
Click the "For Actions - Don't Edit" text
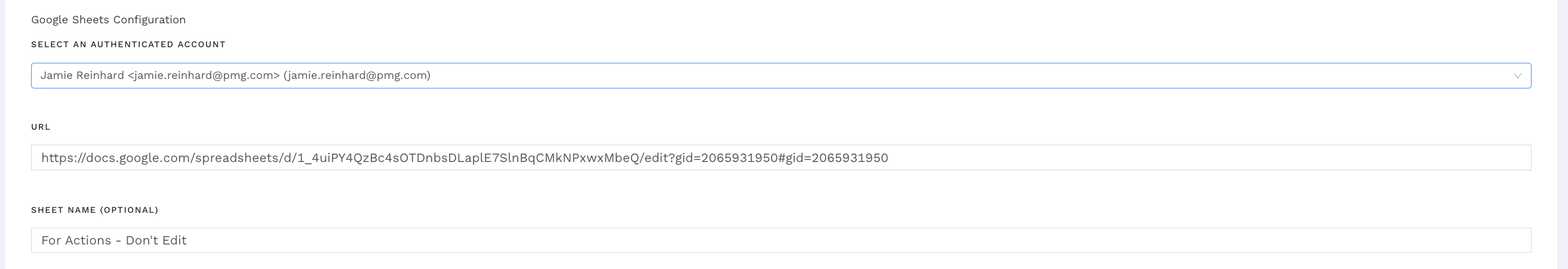click(x=114, y=240)
